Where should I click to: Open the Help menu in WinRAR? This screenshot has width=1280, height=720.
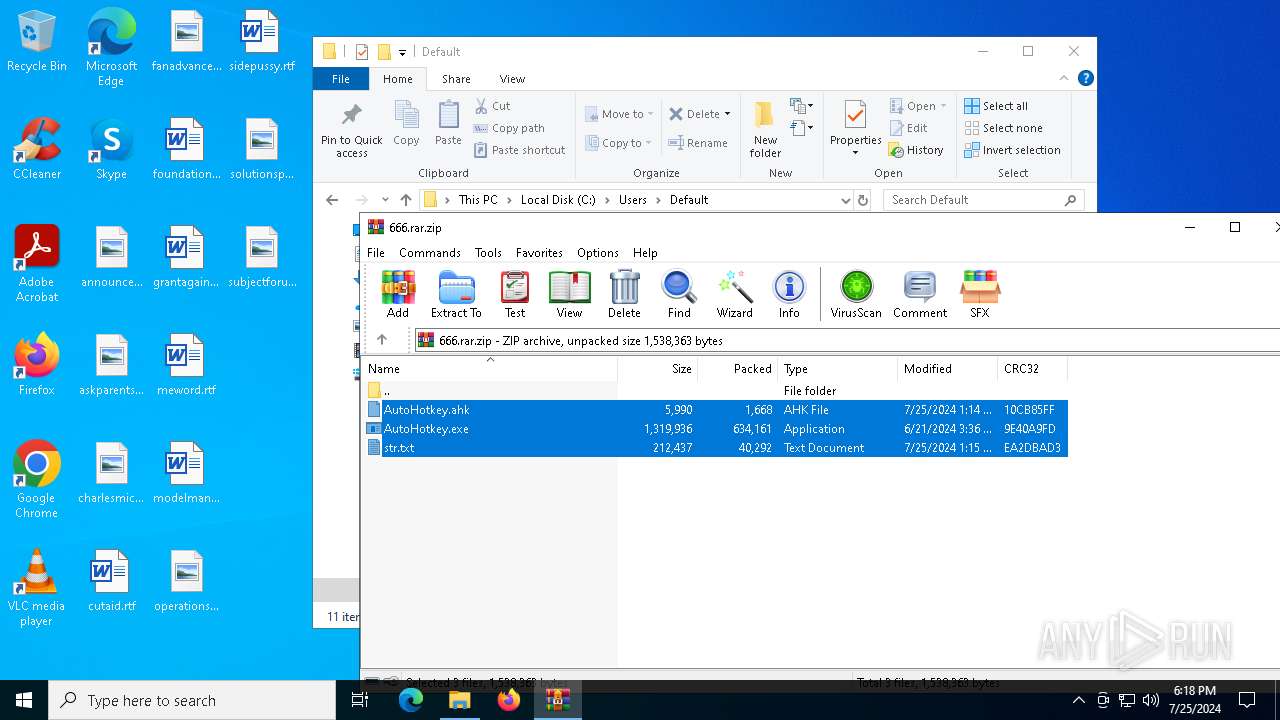(x=645, y=253)
